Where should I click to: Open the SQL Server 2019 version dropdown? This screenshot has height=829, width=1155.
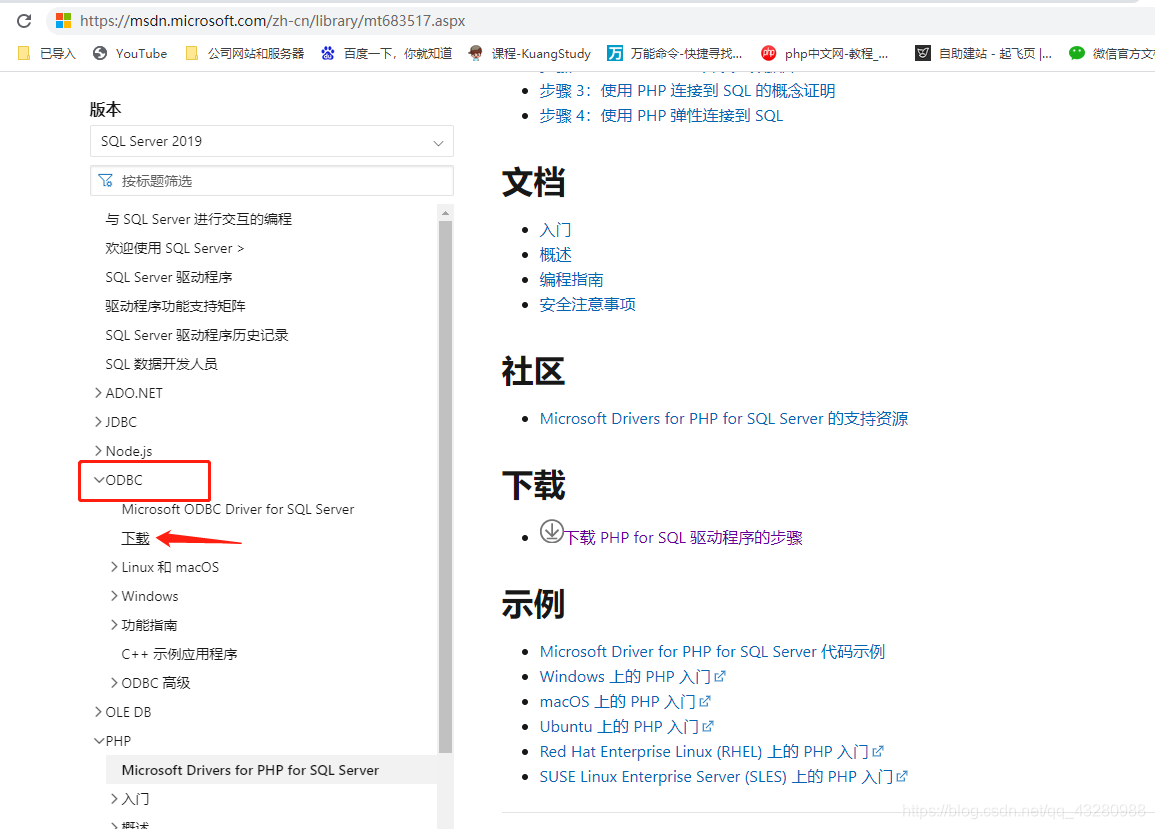click(272, 141)
